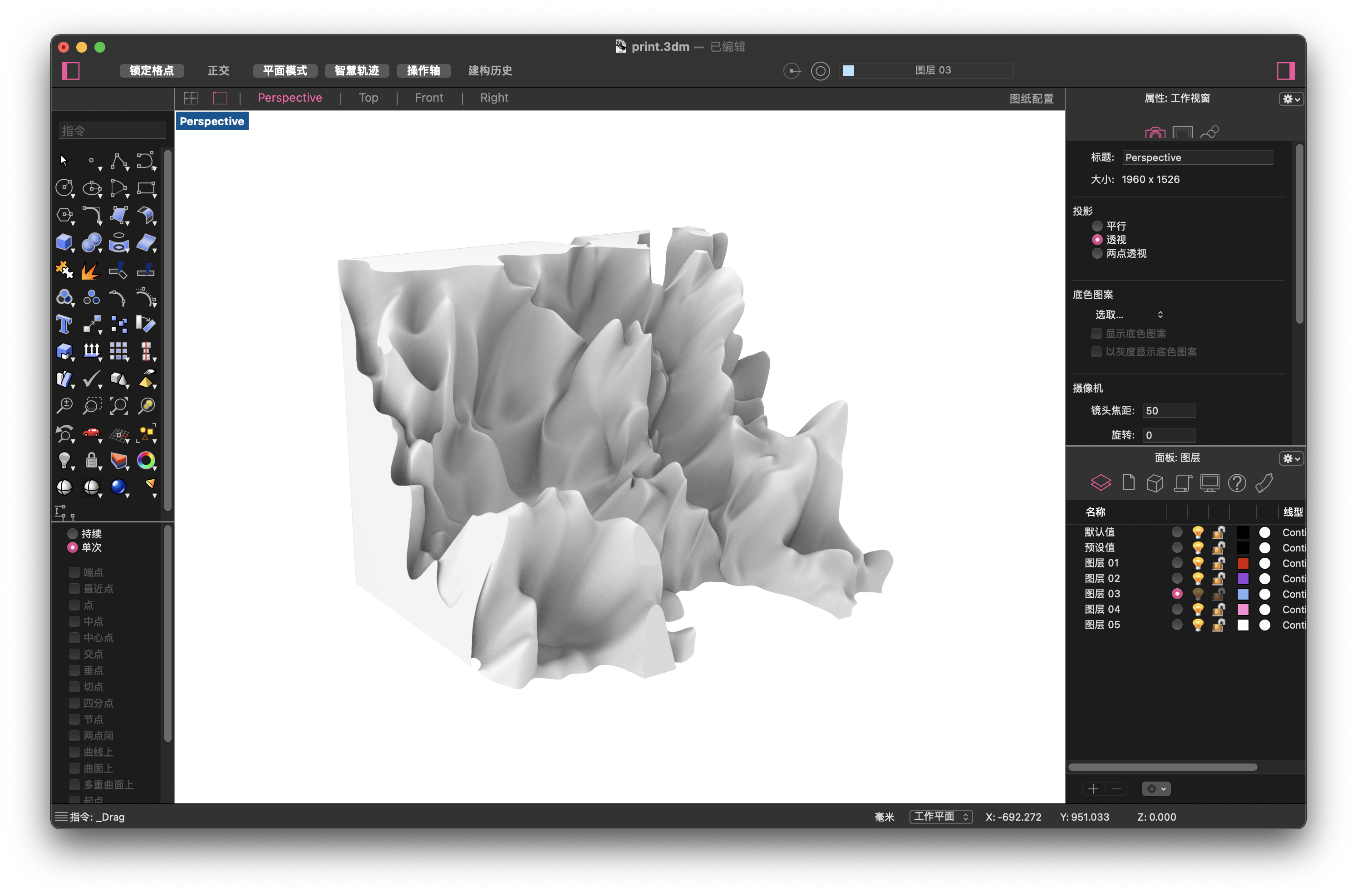
Task: Toggle the 图层 01 visibility bulb
Action: [1198, 563]
